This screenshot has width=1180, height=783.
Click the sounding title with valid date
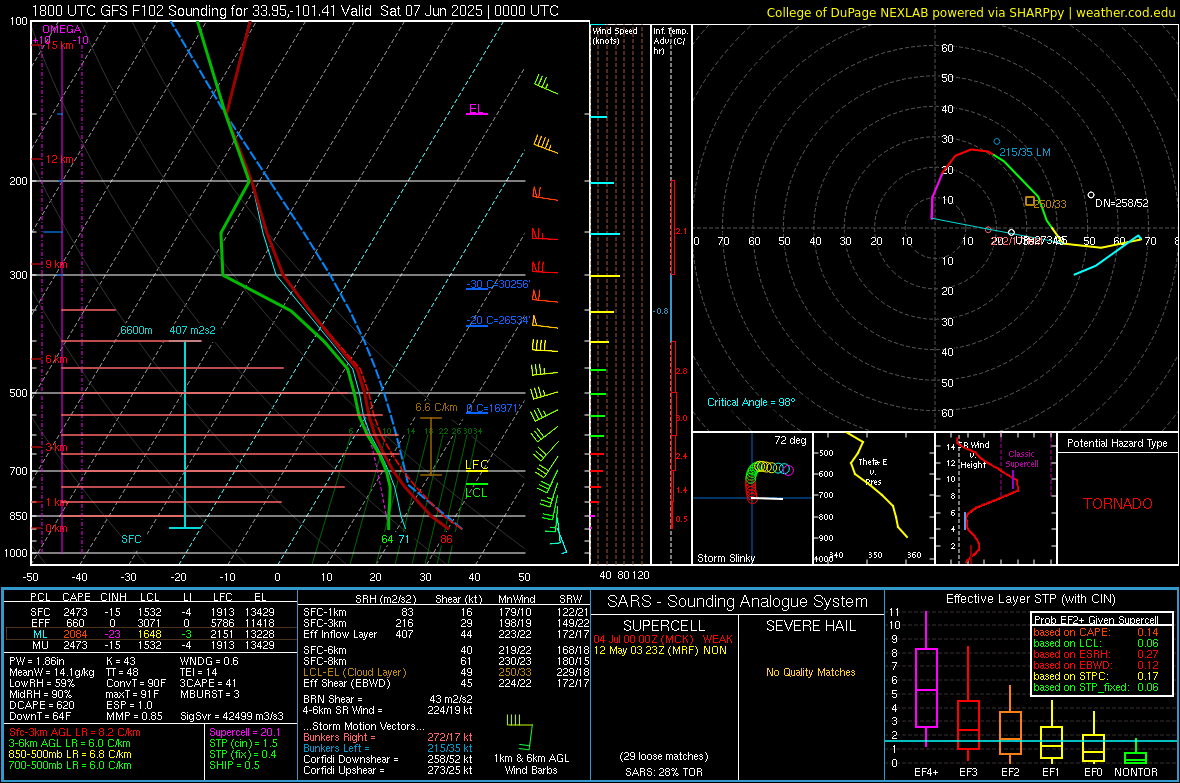tap(295, 11)
